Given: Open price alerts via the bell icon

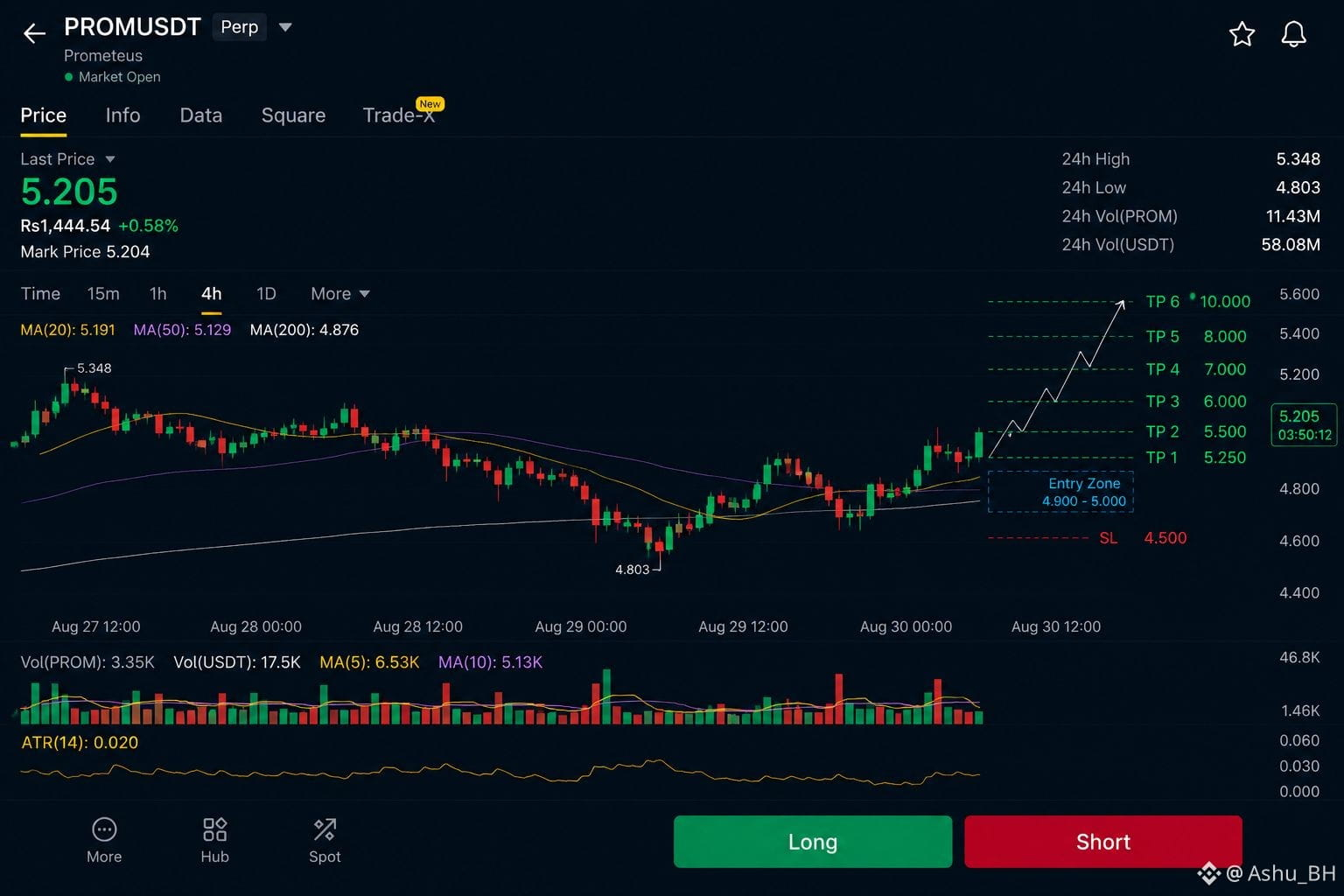Looking at the screenshot, I should pyautogui.click(x=1293, y=34).
